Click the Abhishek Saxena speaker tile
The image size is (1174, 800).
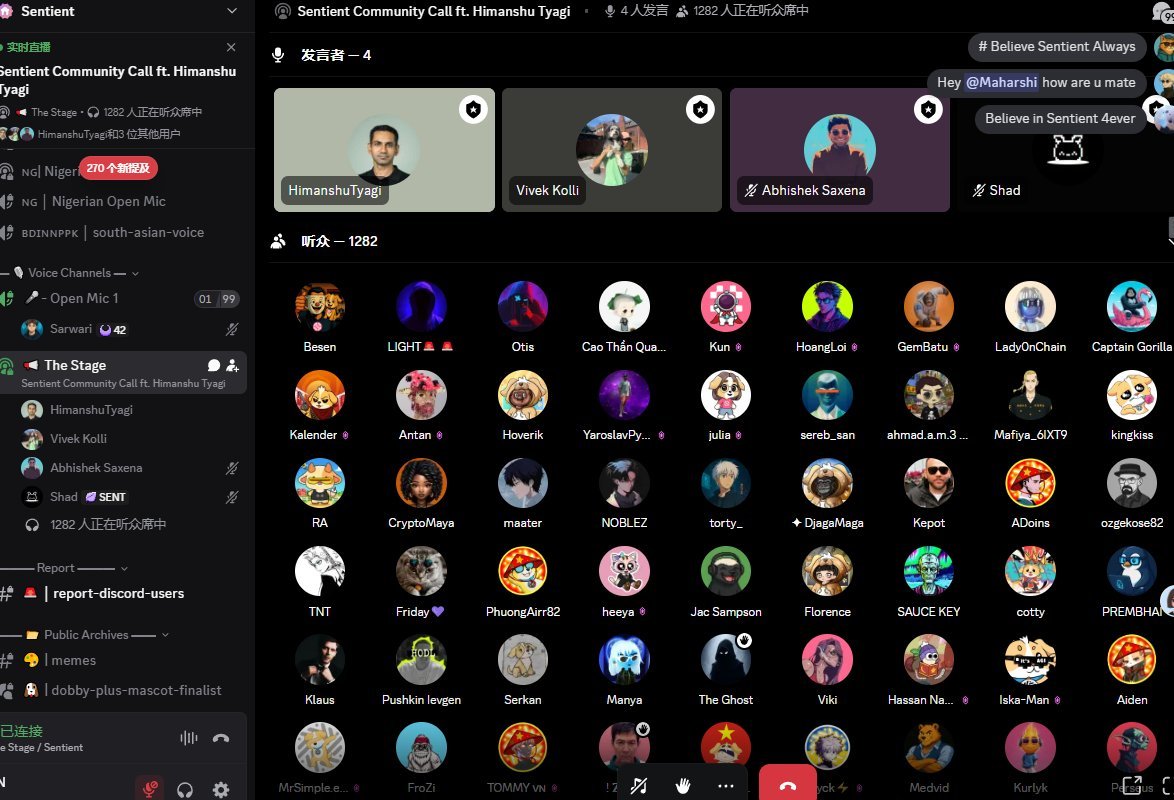[x=839, y=150]
